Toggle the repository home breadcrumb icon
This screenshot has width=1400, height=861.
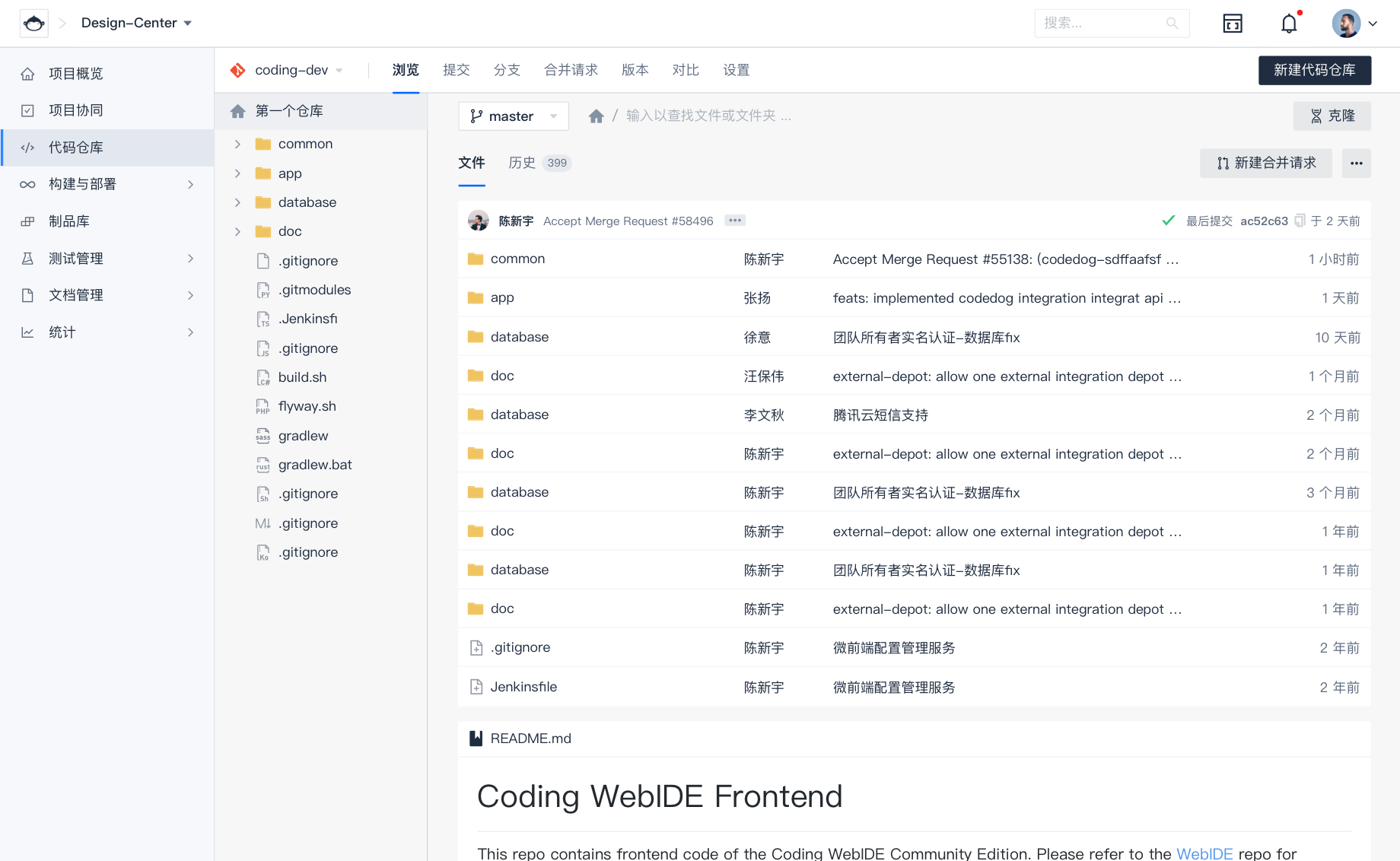click(597, 115)
